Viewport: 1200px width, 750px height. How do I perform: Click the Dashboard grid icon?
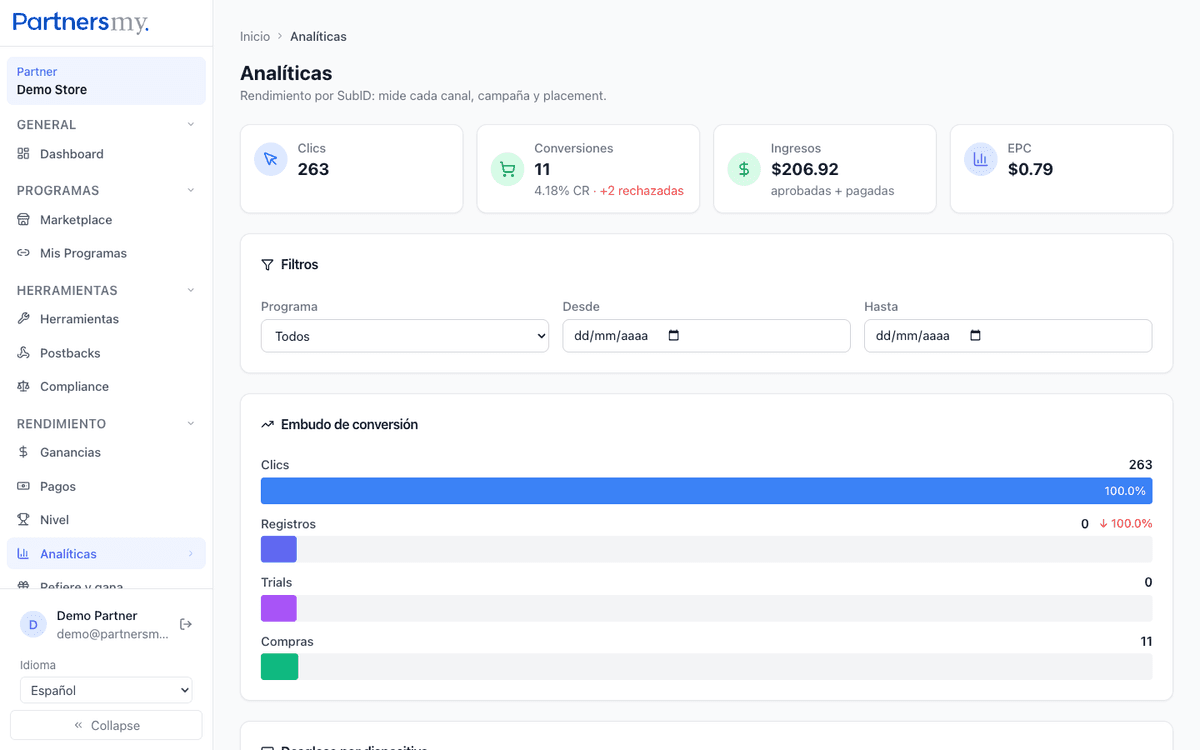point(24,154)
